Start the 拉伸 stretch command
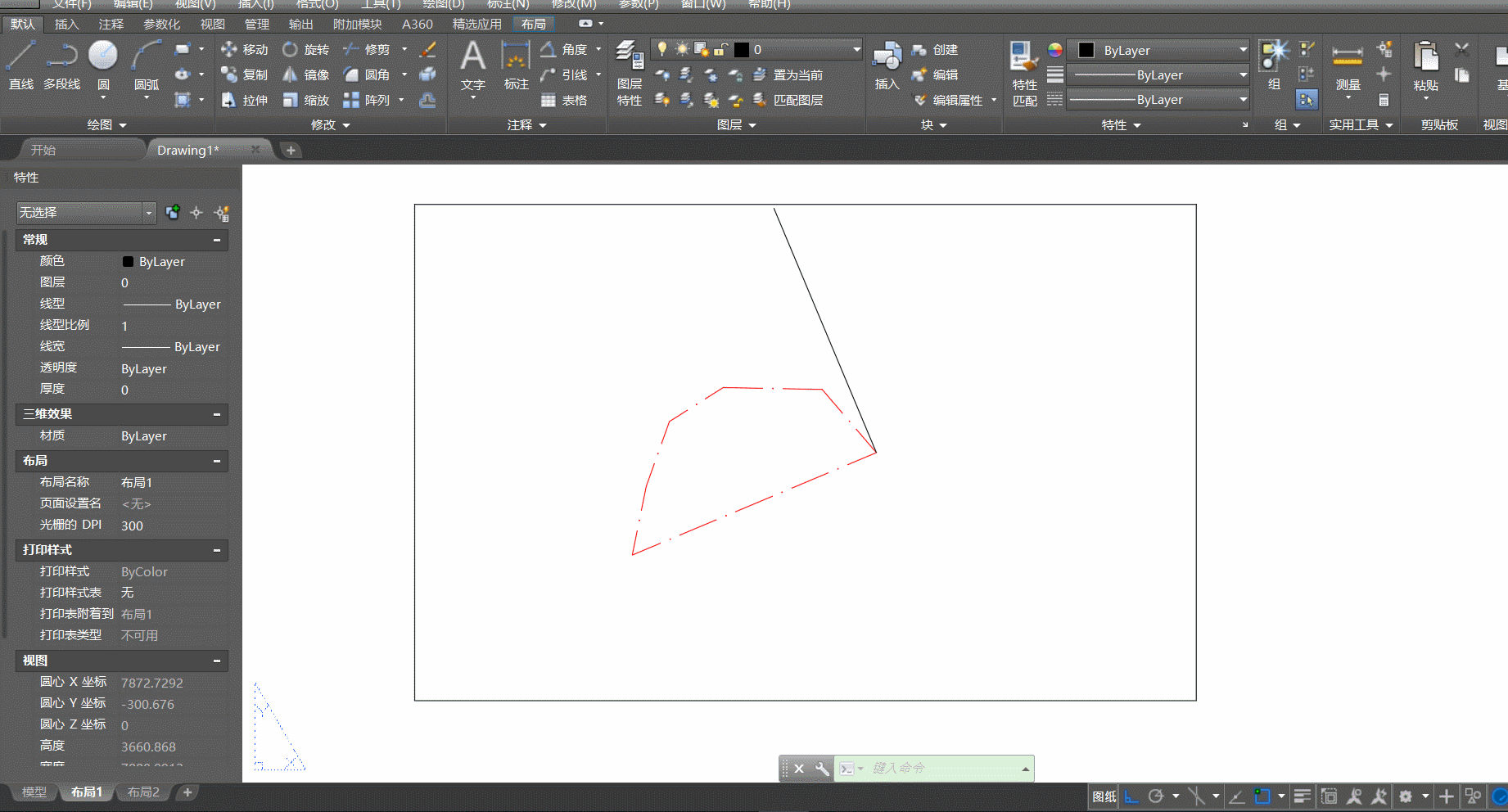This screenshot has width=1508, height=812. click(x=244, y=101)
